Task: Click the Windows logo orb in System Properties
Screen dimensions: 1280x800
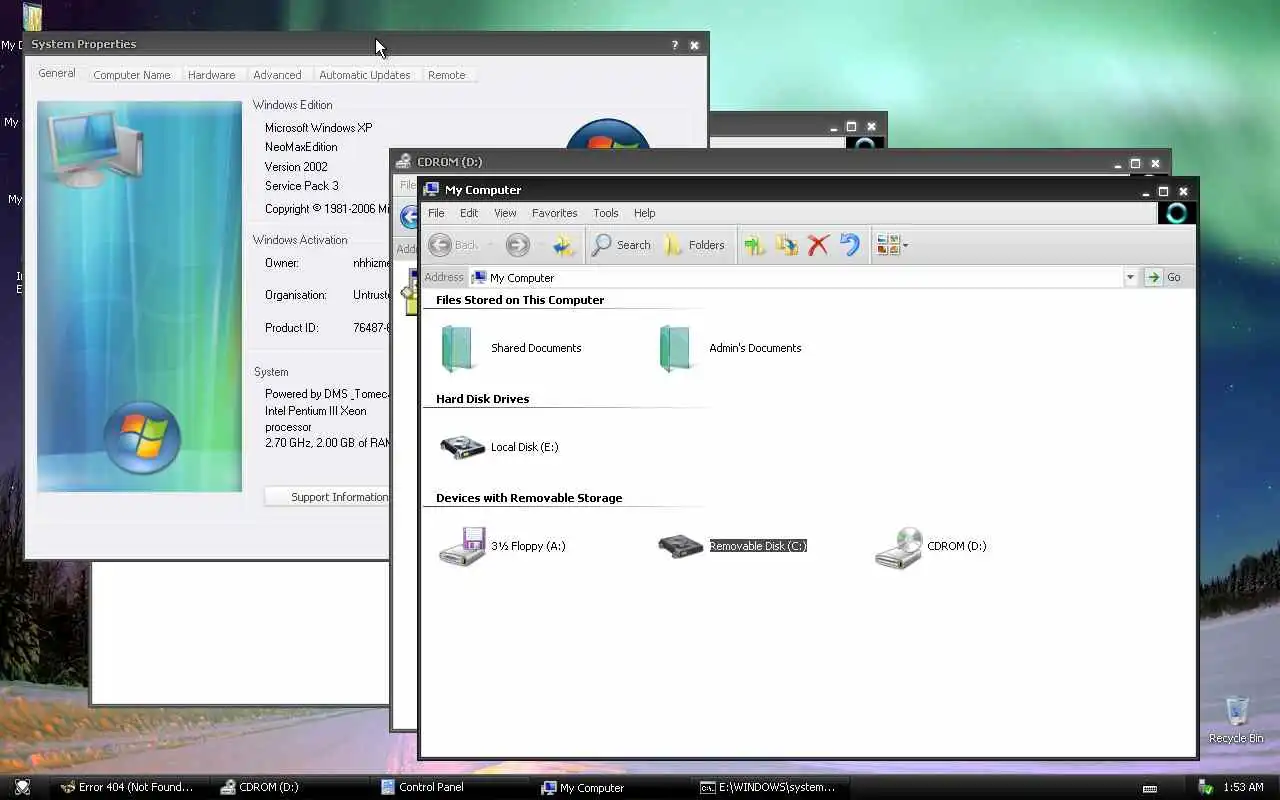Action: pyautogui.click(x=142, y=437)
